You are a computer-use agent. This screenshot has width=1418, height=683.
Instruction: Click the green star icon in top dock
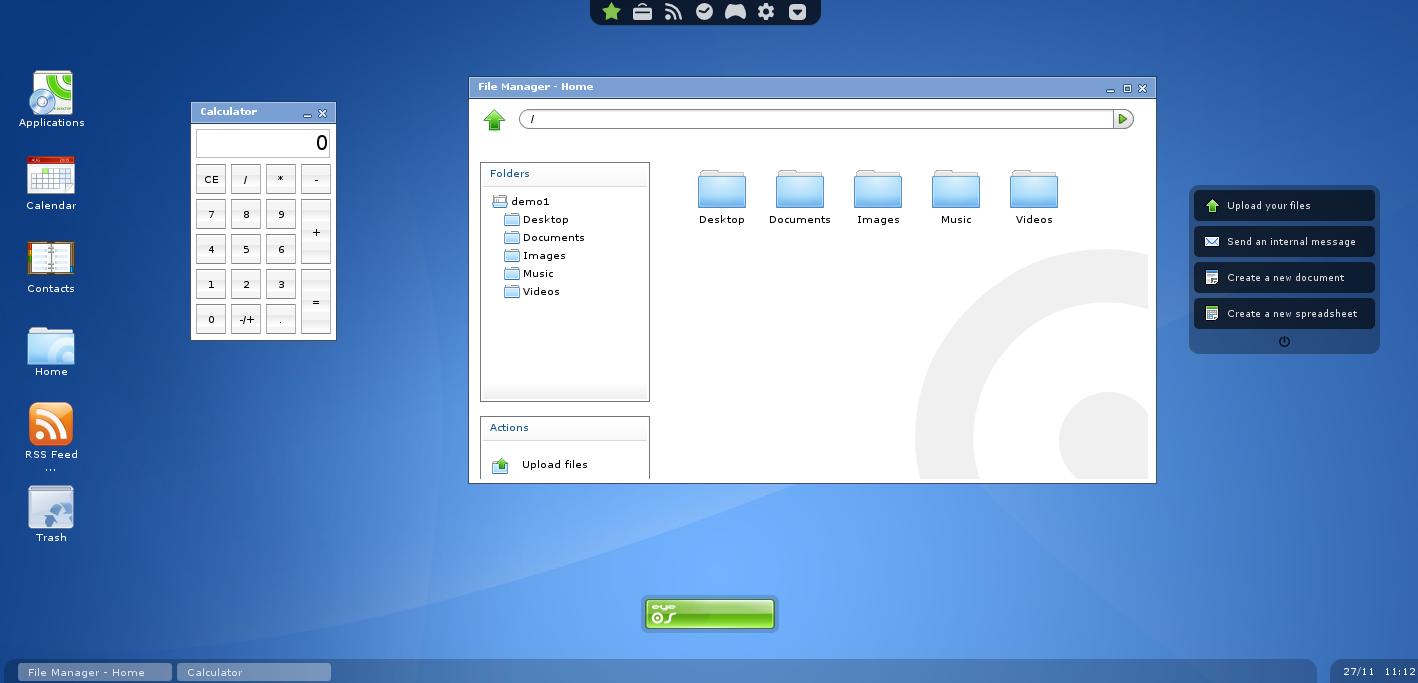pos(612,12)
